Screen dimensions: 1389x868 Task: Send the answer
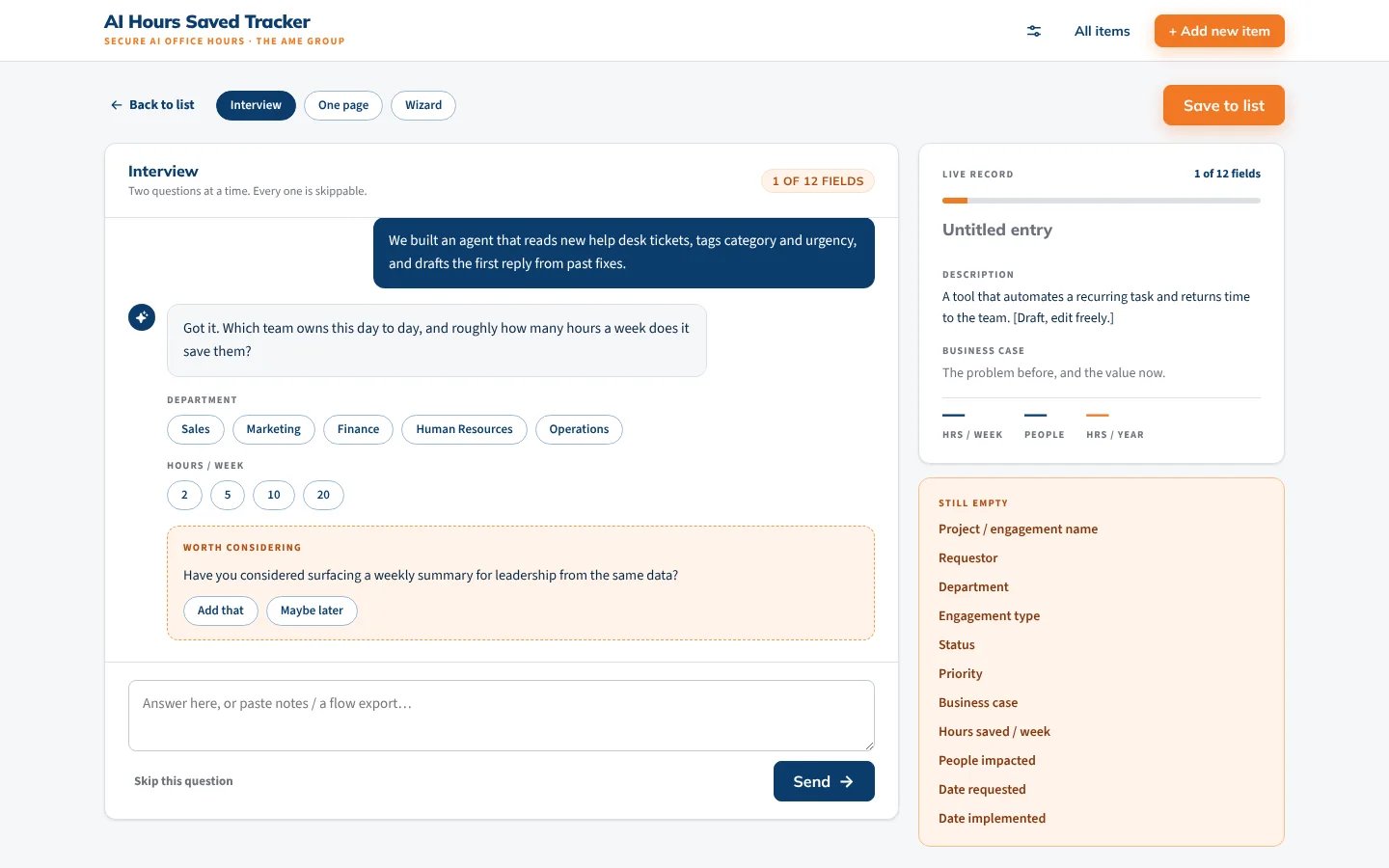click(824, 781)
